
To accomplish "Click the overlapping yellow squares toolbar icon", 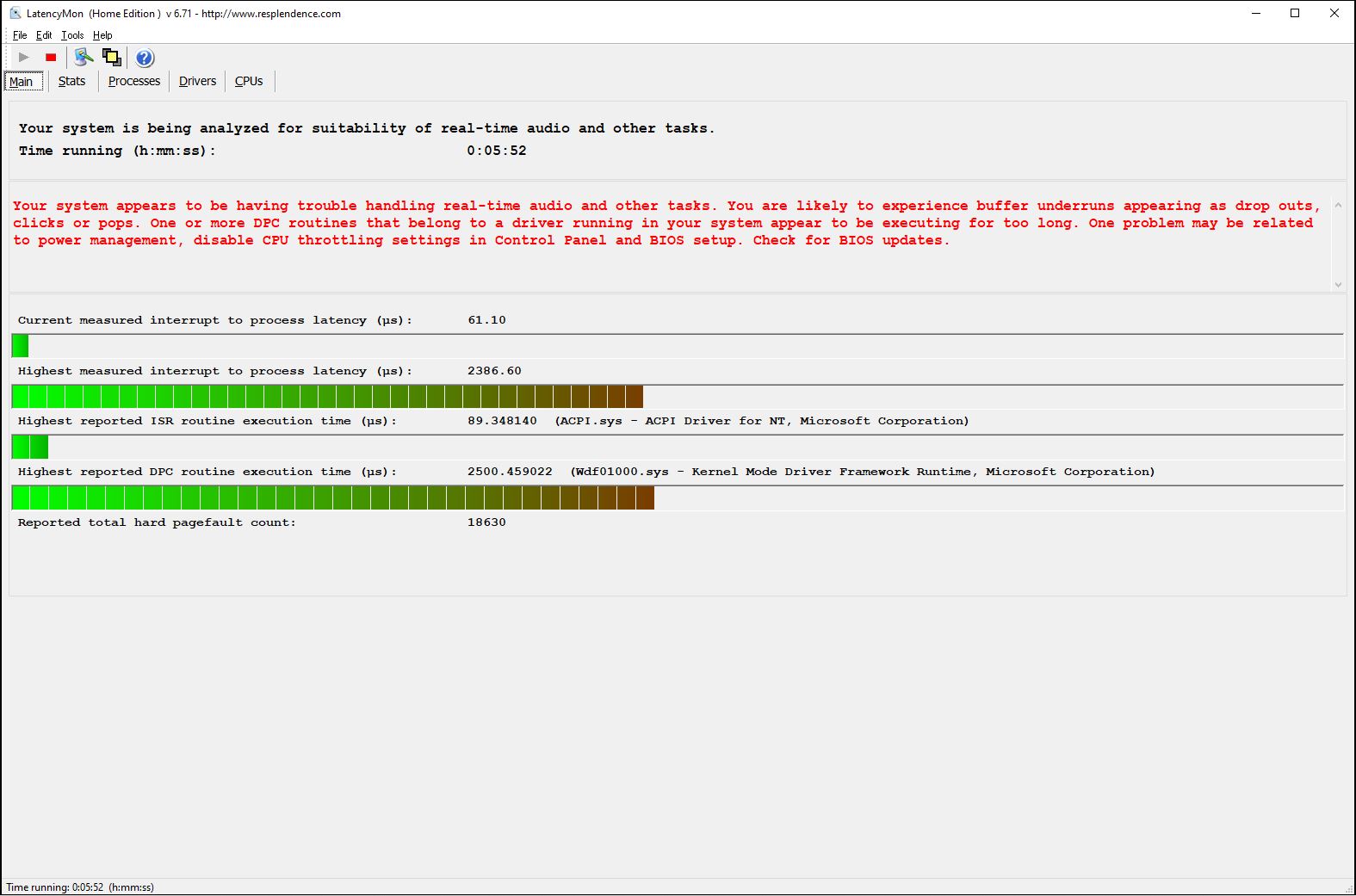I will click(112, 58).
